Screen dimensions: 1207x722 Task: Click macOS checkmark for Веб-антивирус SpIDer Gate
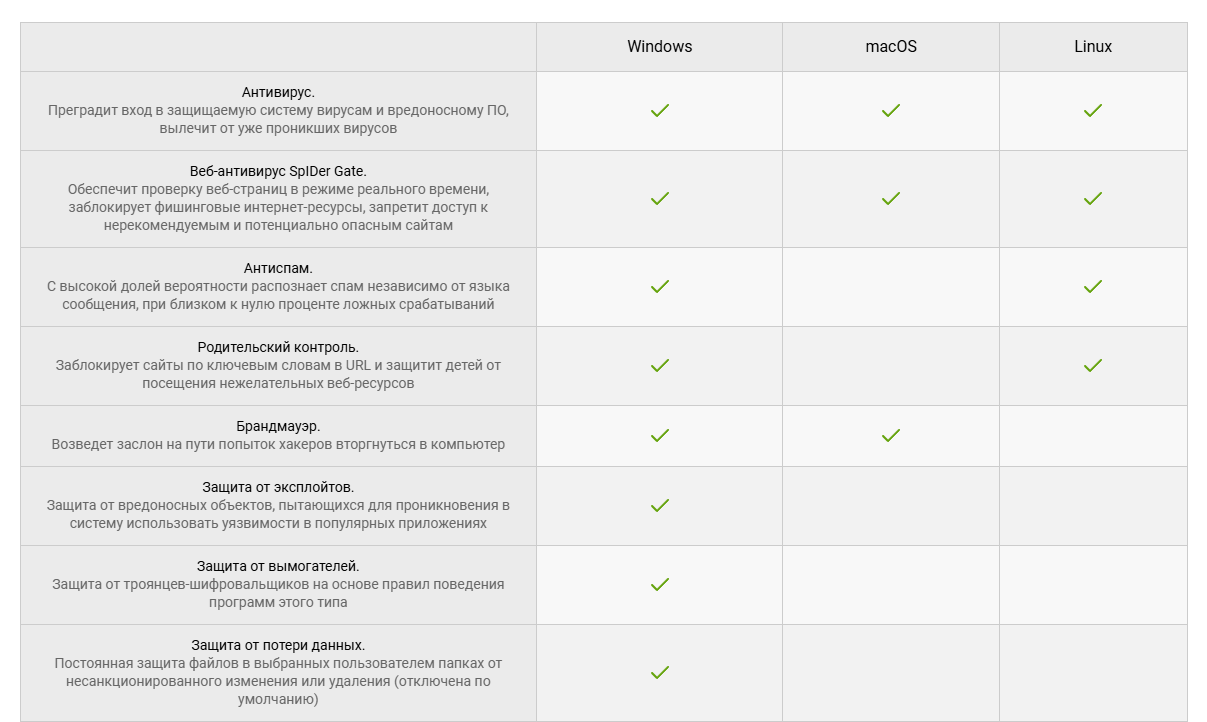click(x=891, y=199)
